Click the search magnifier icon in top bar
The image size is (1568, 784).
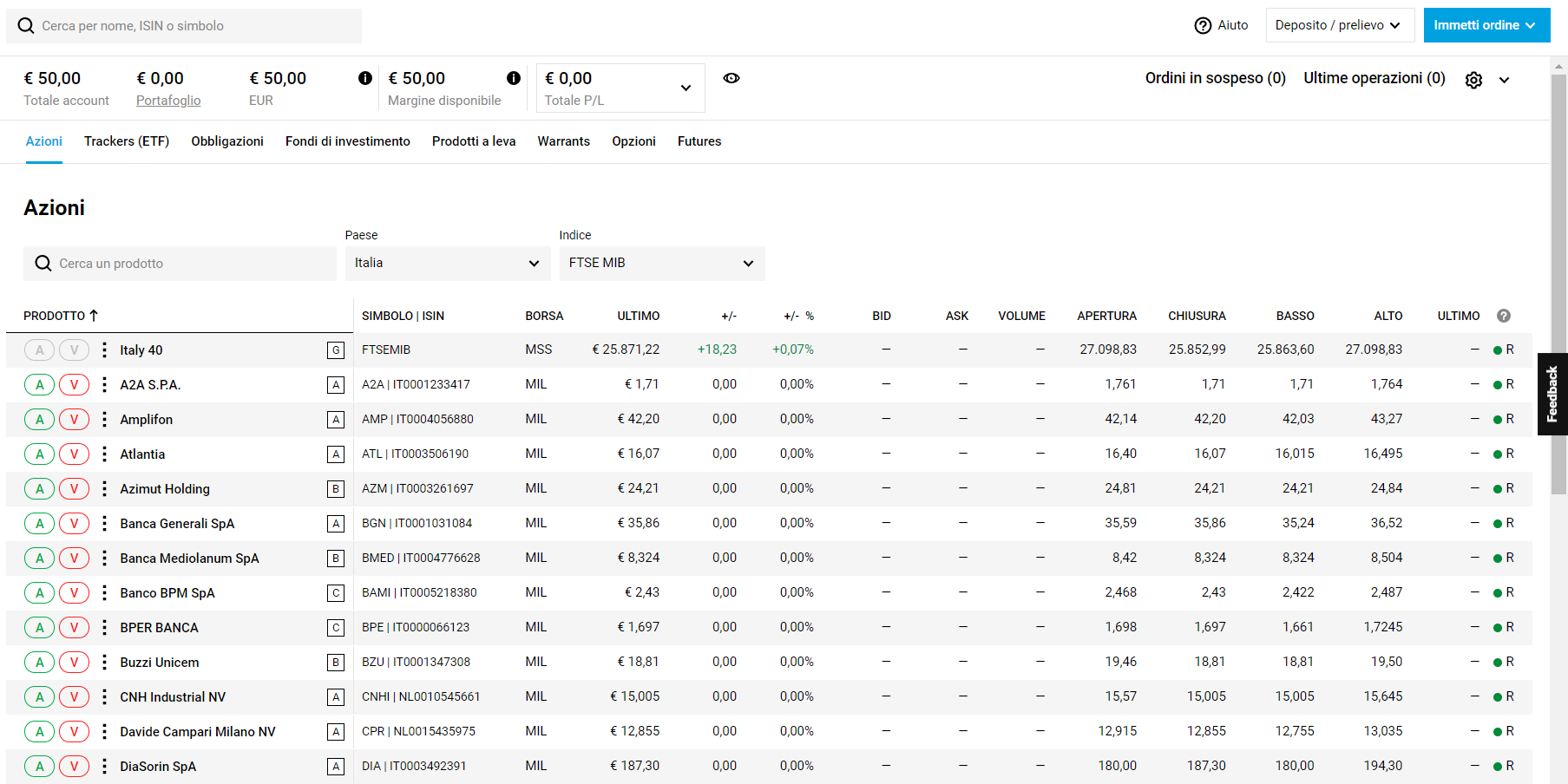point(26,26)
